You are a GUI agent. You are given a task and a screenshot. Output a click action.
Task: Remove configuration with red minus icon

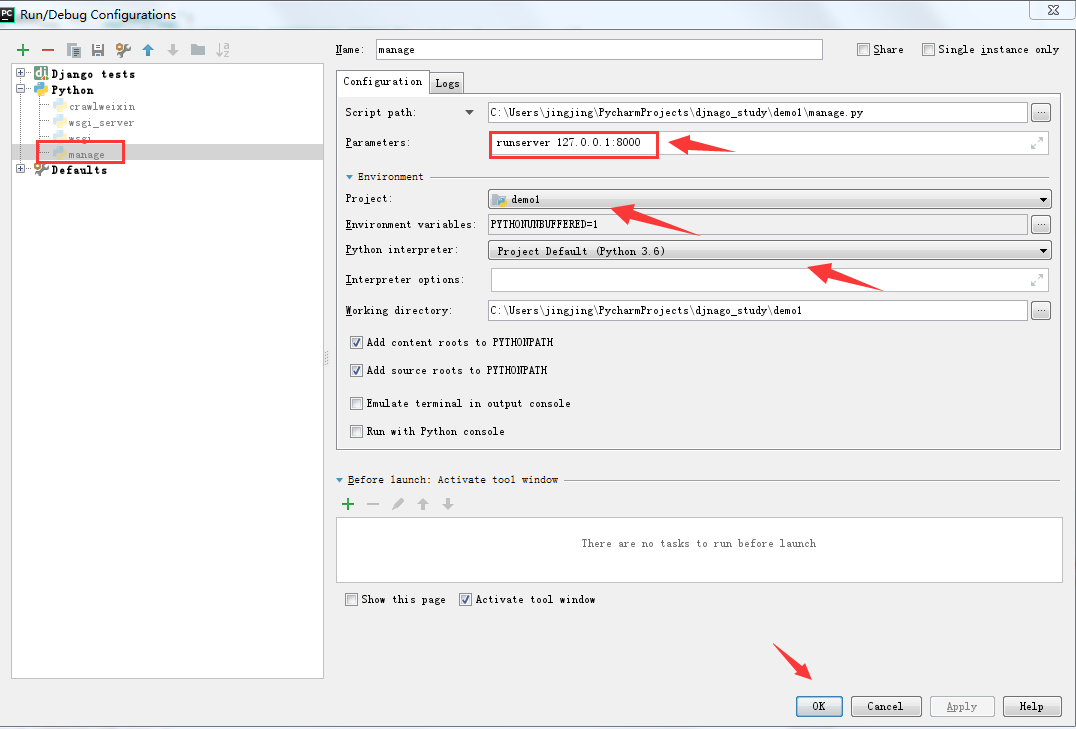click(48, 50)
